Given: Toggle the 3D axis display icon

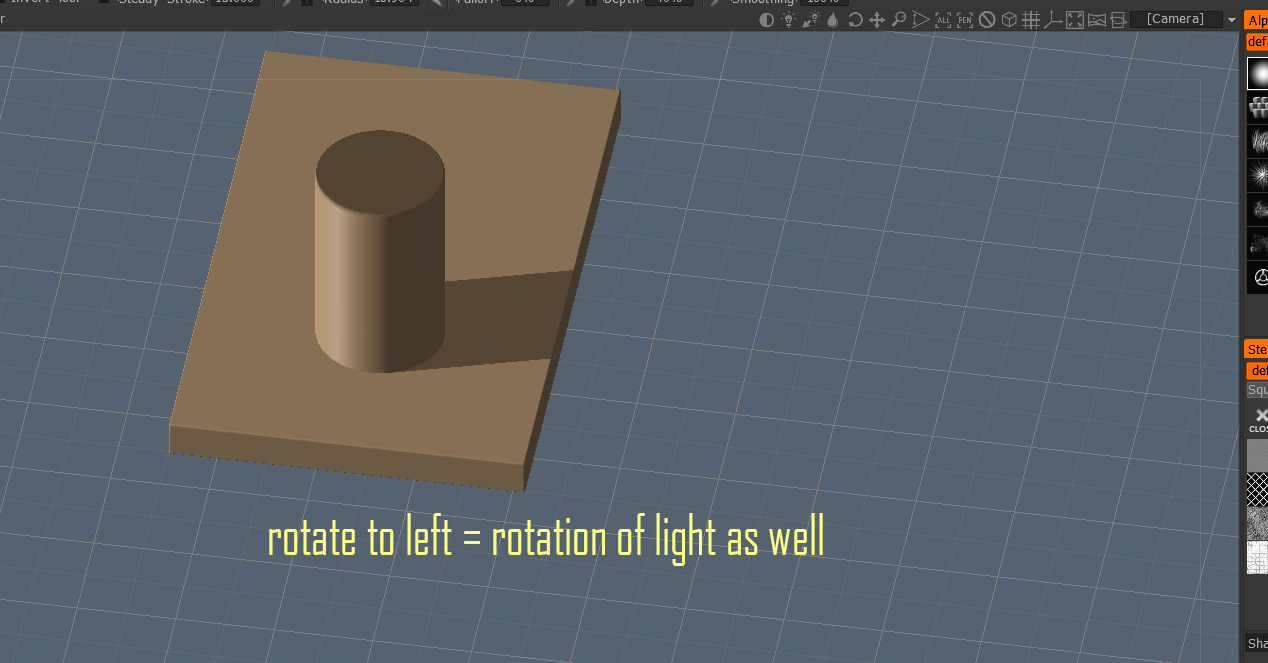Looking at the screenshot, I should (x=1052, y=20).
